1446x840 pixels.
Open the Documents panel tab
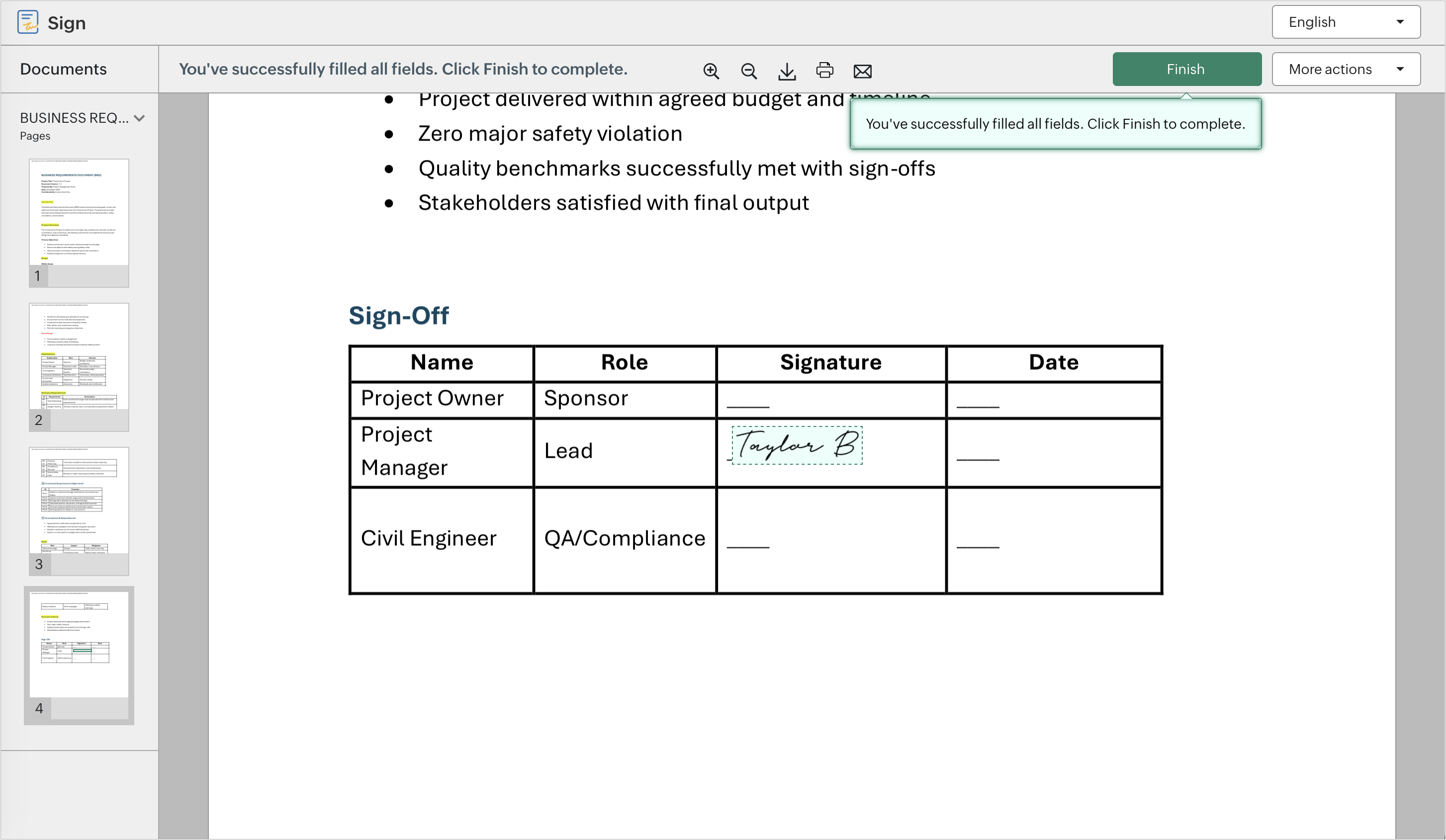click(x=63, y=69)
